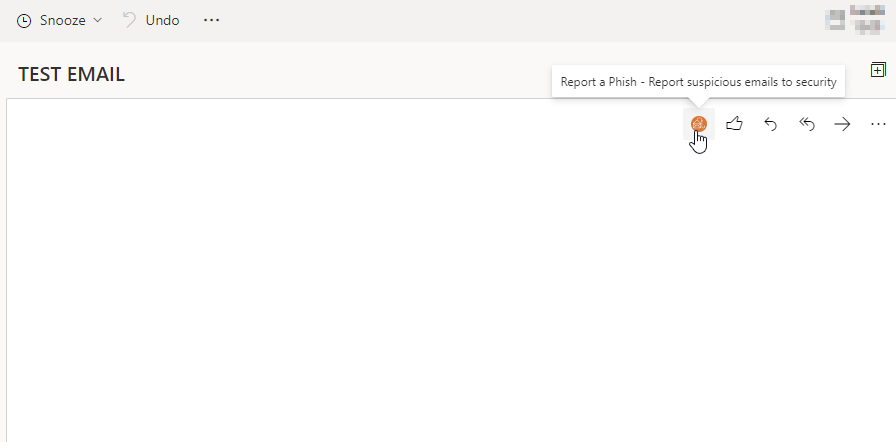The height and width of the screenshot is (442, 896).
Task: Click the Snooze clock icon
Action: pos(24,21)
